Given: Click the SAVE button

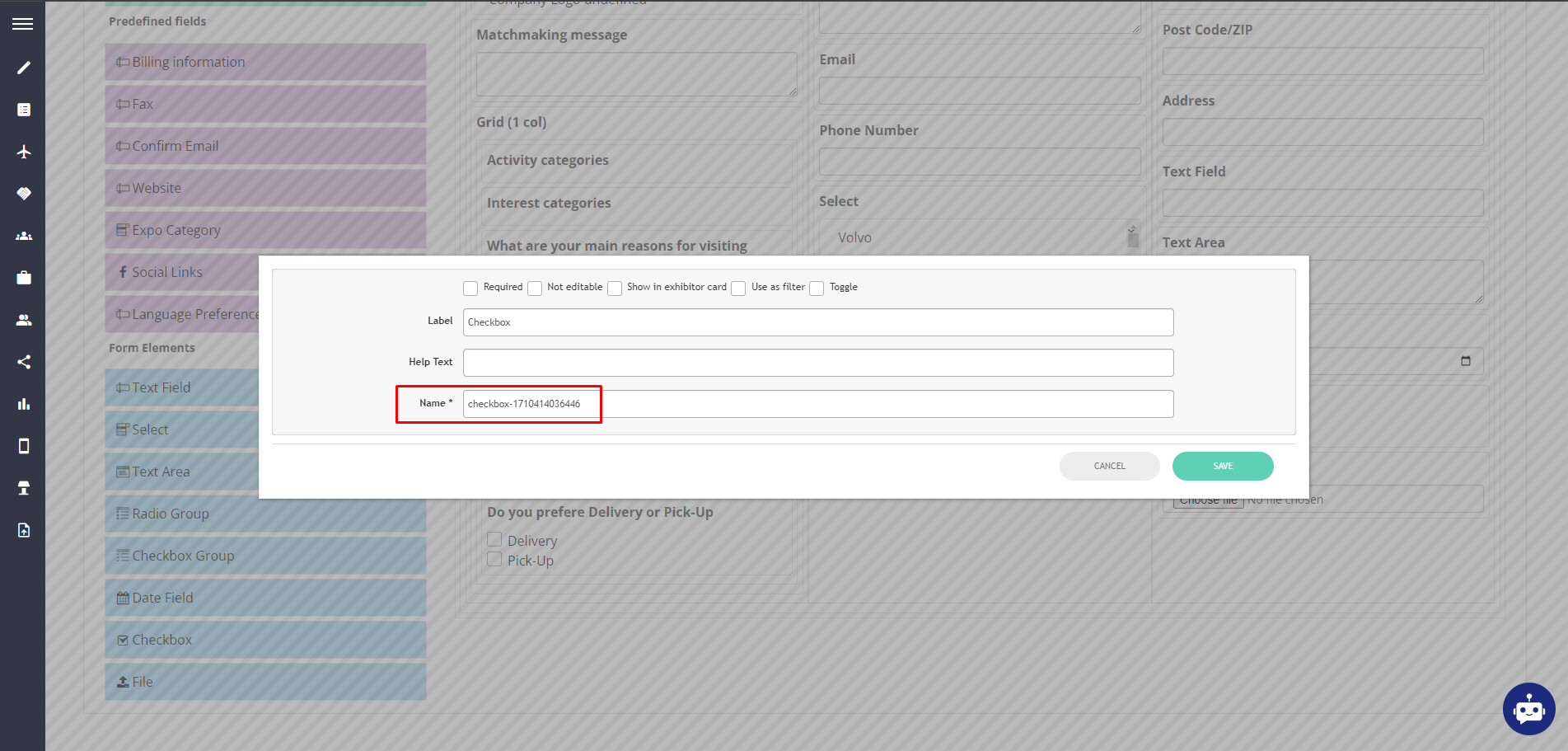Looking at the screenshot, I should click(1223, 466).
